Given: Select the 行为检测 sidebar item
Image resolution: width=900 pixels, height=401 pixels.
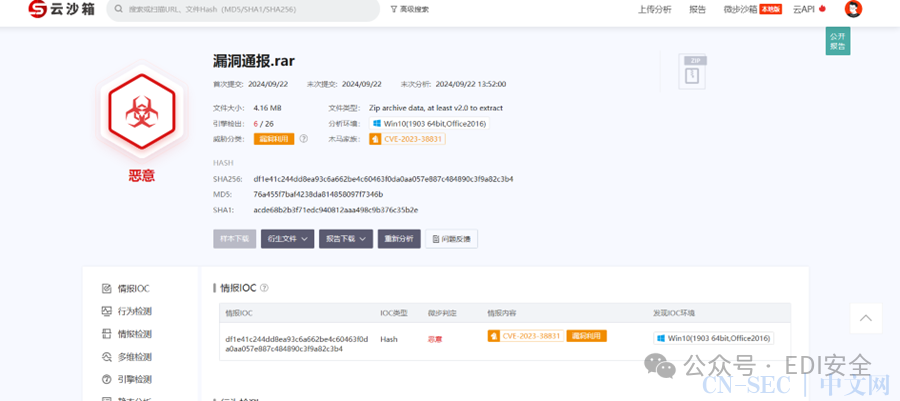Looking at the screenshot, I should [127, 312].
